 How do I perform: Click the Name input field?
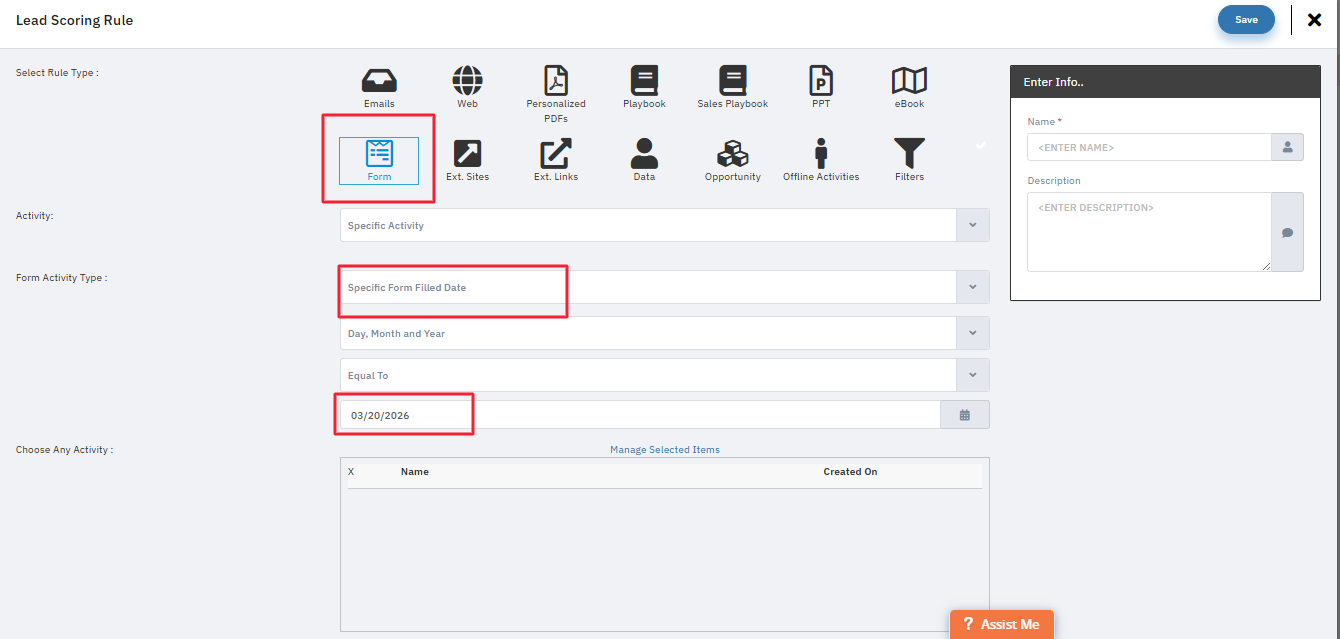tap(1148, 147)
